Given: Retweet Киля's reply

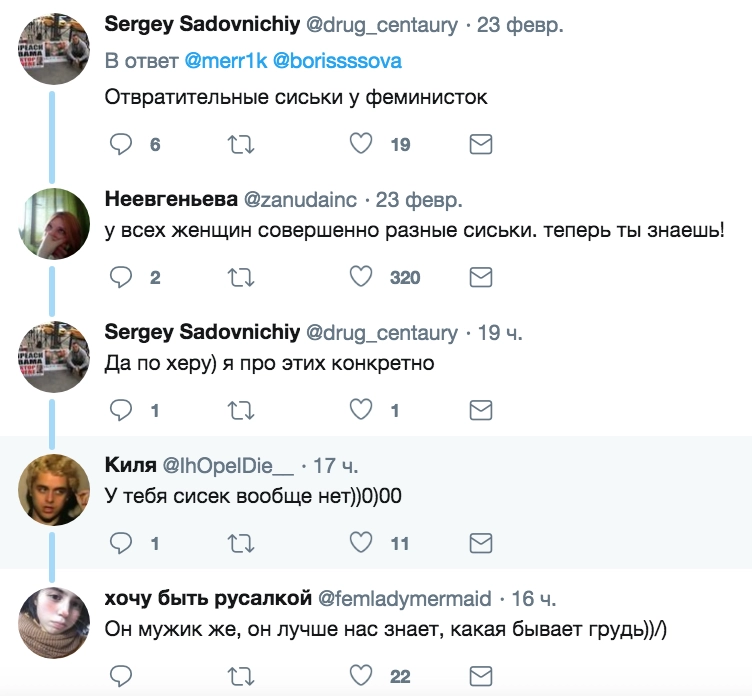Looking at the screenshot, I should [241, 543].
